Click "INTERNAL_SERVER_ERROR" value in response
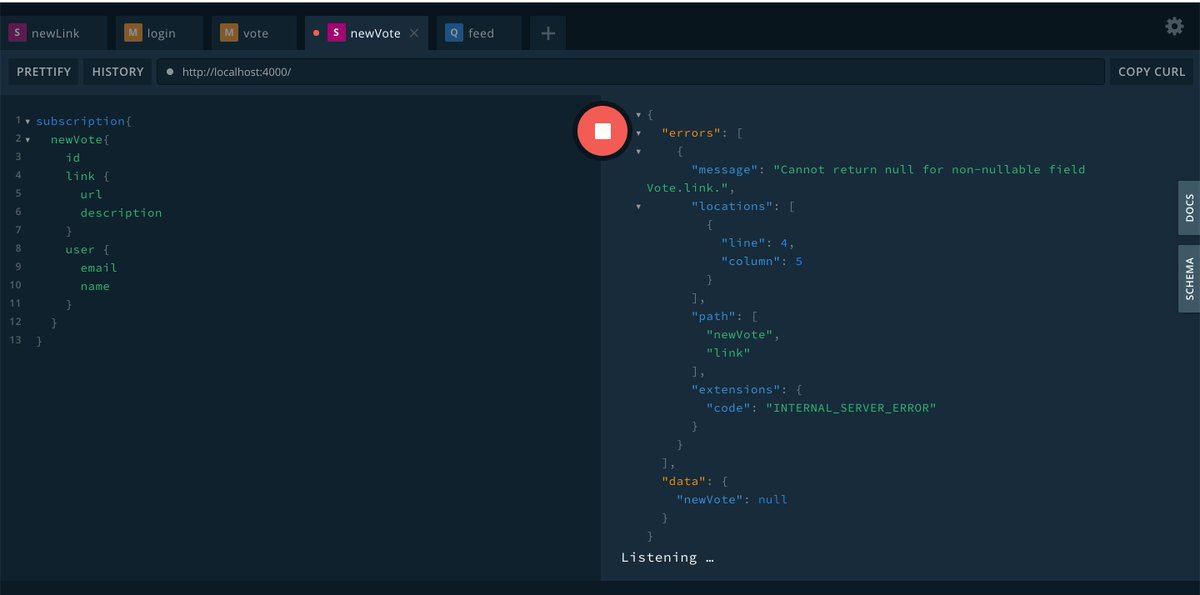 click(x=851, y=408)
